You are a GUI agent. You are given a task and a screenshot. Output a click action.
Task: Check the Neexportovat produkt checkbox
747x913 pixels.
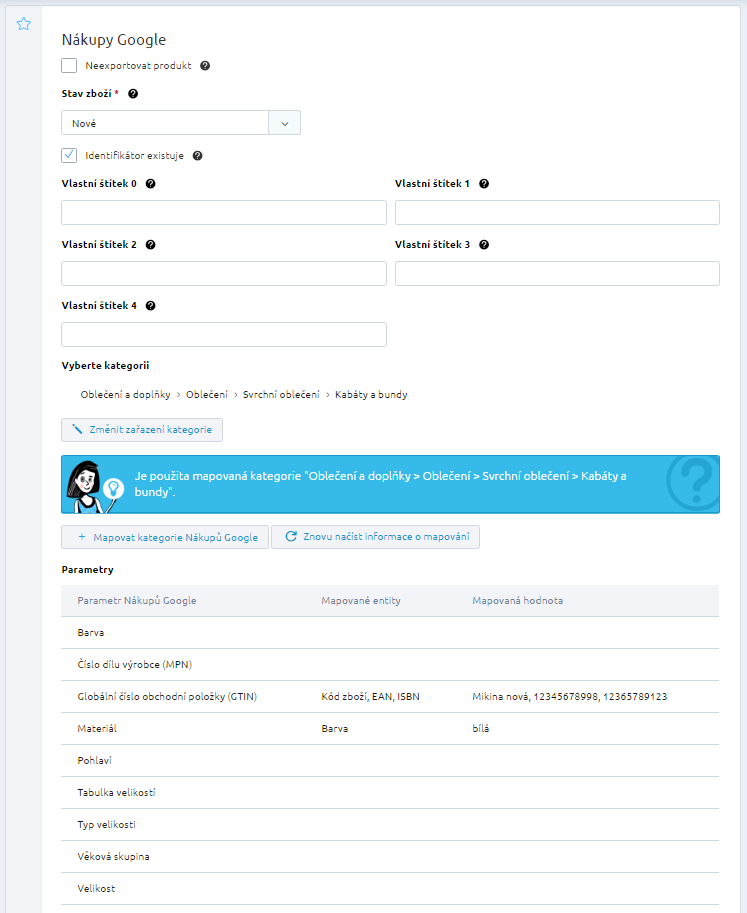(x=69, y=66)
